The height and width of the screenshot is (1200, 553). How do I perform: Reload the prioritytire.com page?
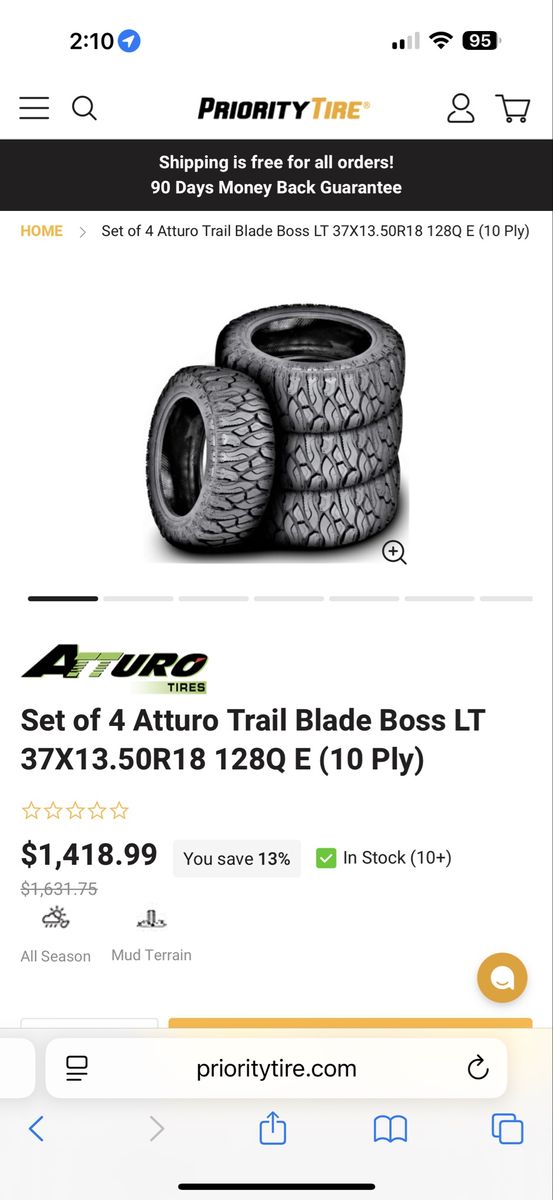(x=478, y=1067)
